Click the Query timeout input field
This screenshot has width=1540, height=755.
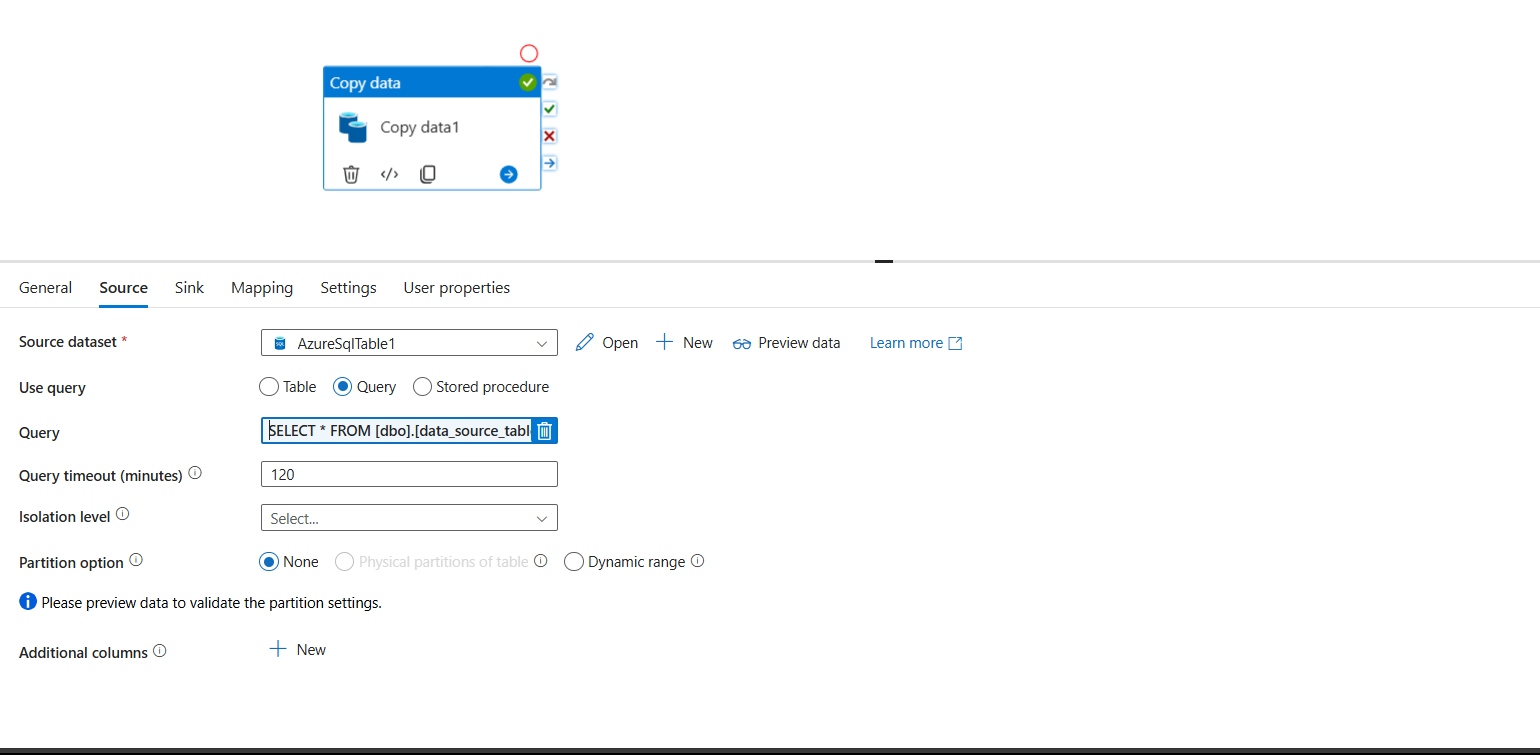408,473
